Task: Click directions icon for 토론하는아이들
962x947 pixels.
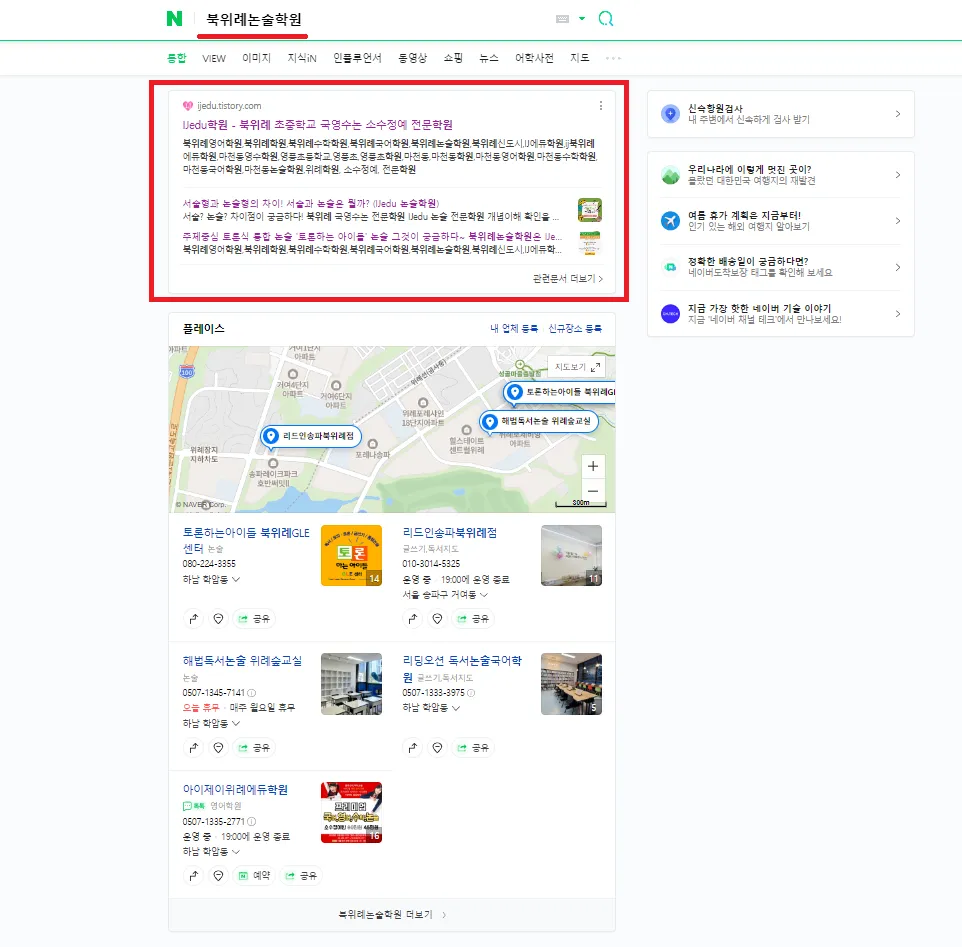Action: click(193, 619)
